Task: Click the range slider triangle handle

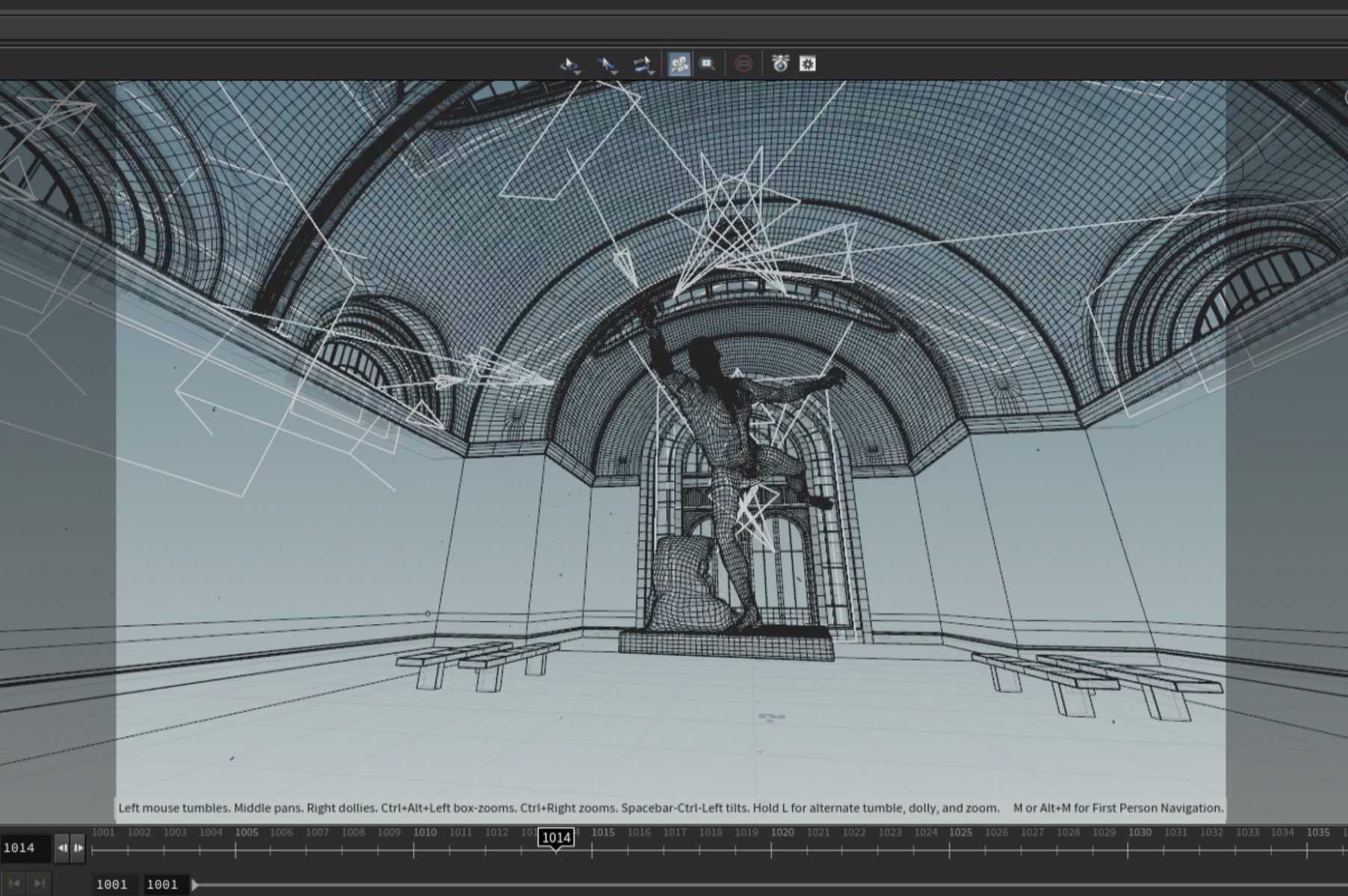Action: [195, 885]
